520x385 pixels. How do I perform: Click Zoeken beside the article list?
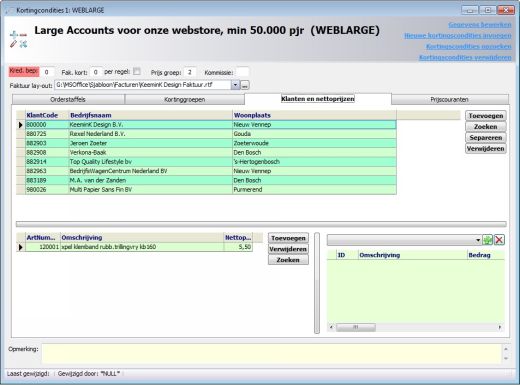pos(288,260)
